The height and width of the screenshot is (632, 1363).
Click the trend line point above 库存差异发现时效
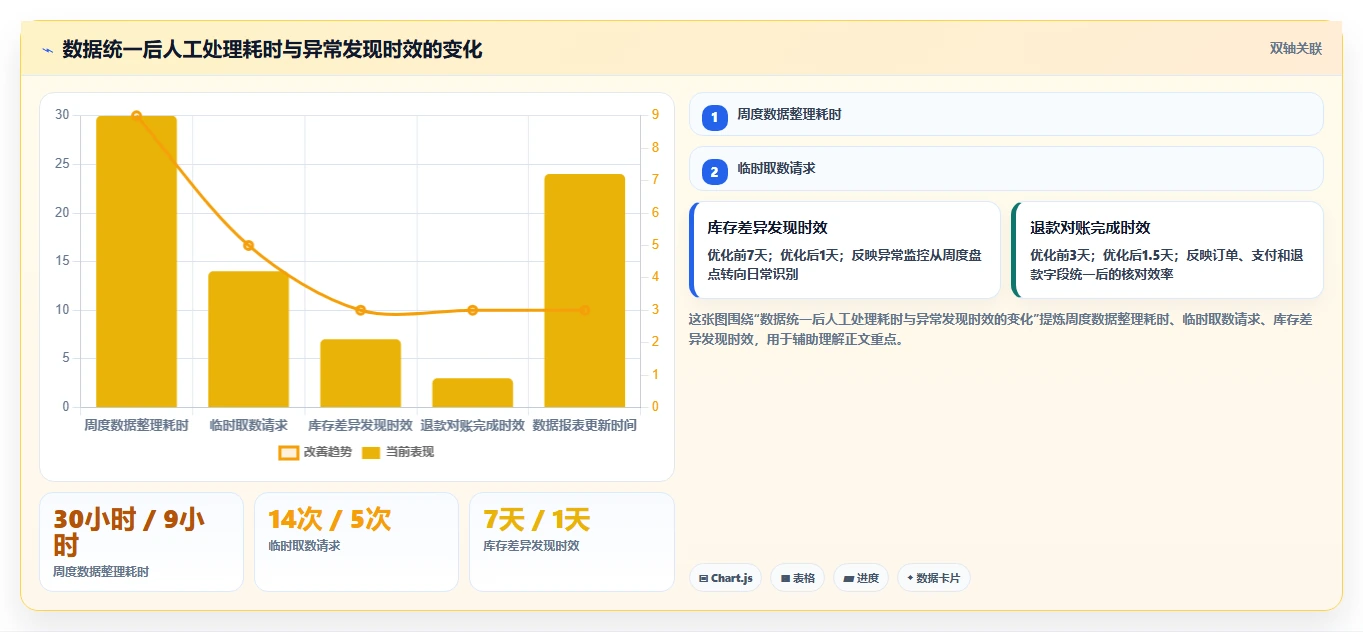pos(361,310)
